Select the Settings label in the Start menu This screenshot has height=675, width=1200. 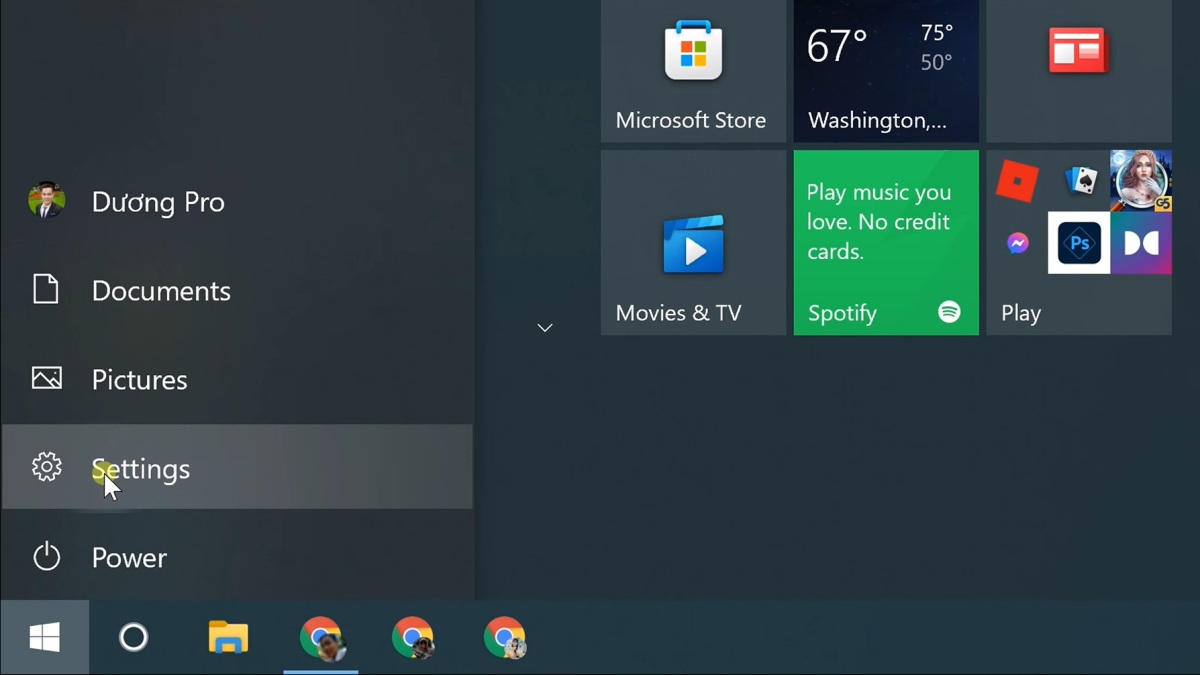coord(141,469)
